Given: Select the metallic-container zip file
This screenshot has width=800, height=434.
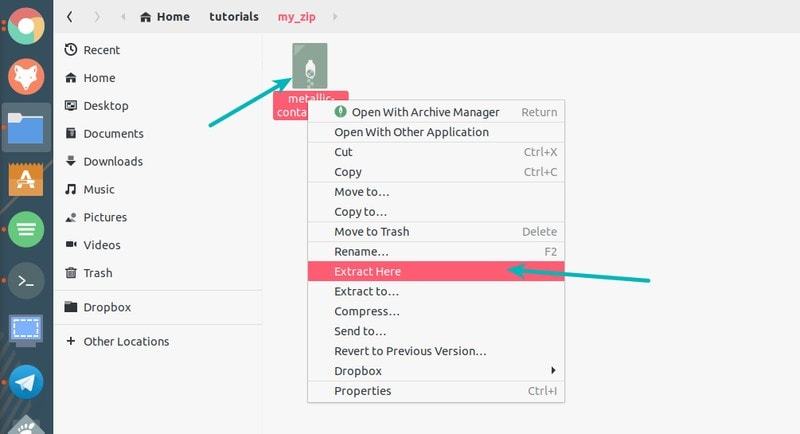Looking at the screenshot, I should 310,67.
